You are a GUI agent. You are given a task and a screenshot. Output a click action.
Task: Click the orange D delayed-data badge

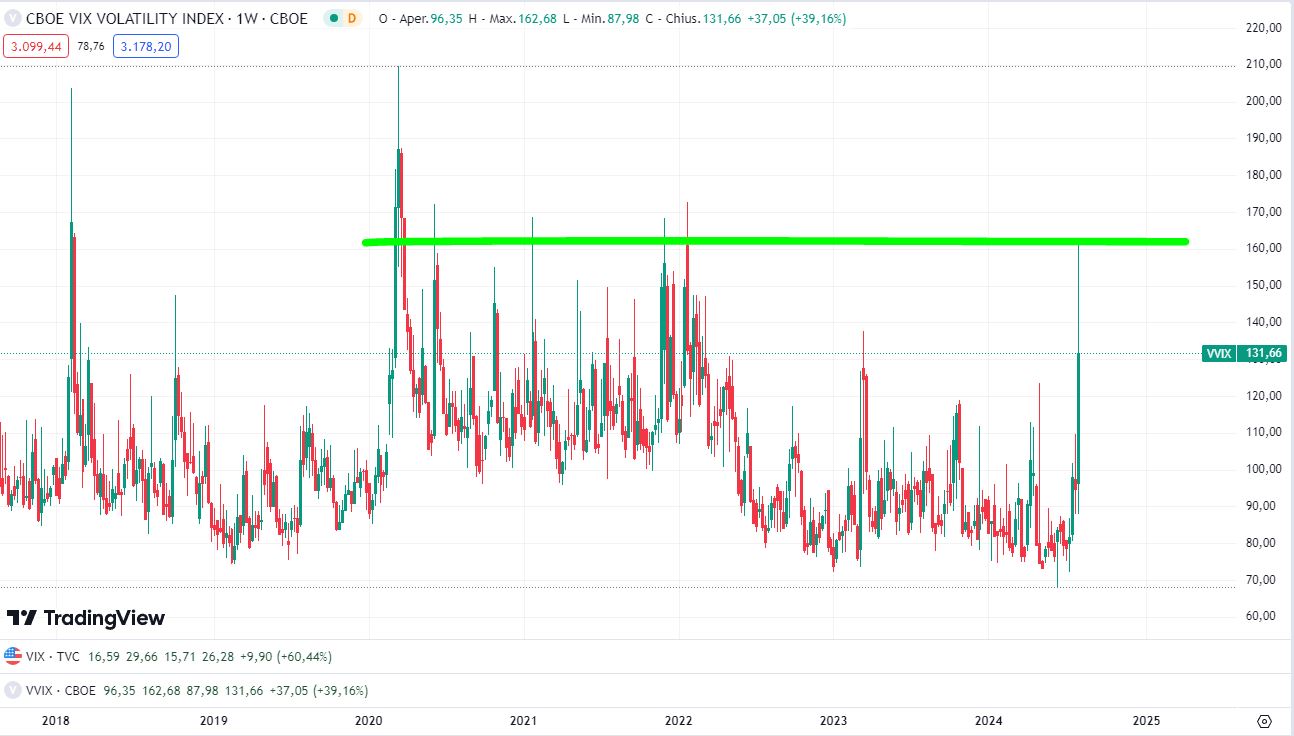352,18
